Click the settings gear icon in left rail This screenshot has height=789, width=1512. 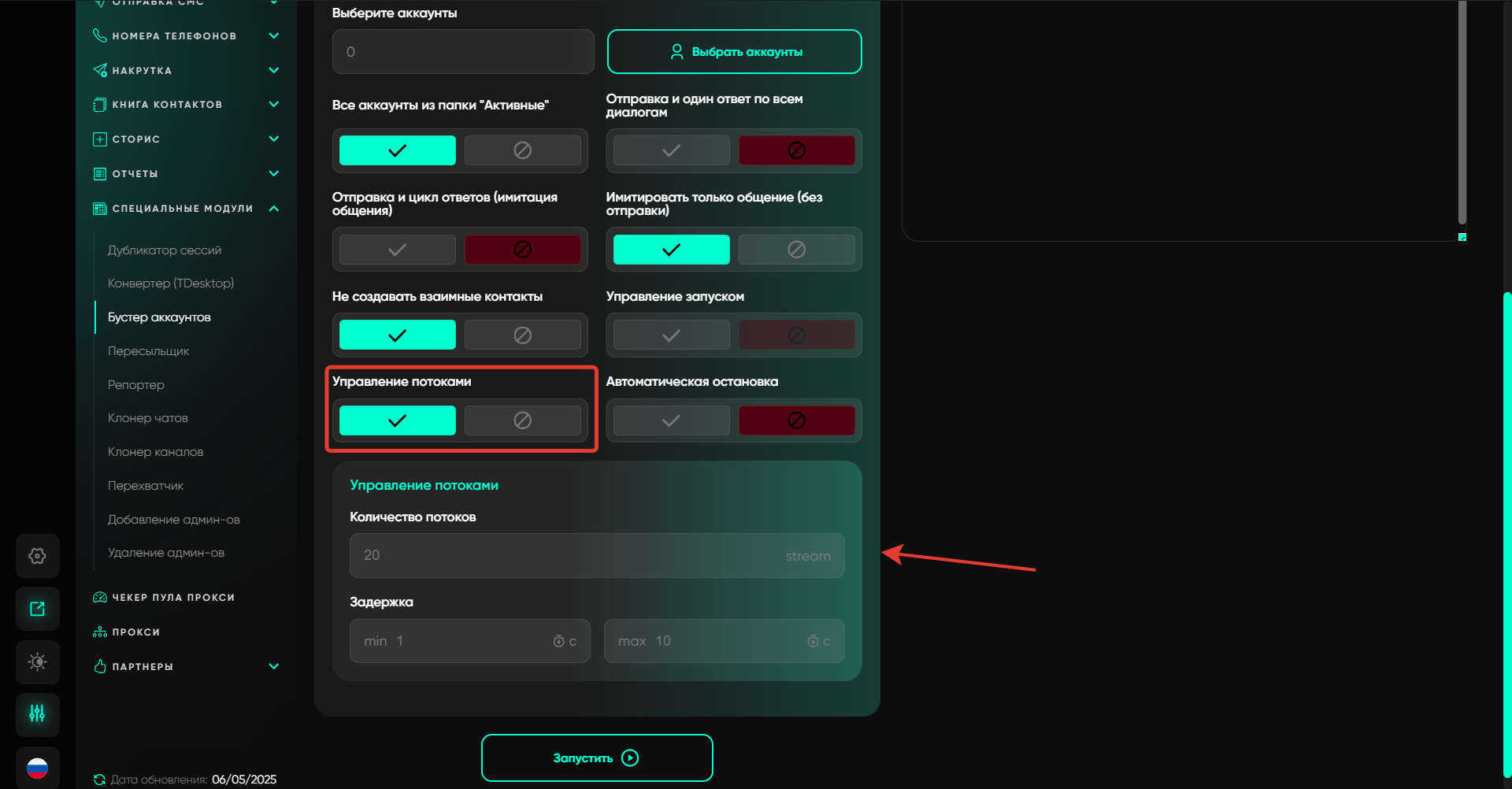pyautogui.click(x=37, y=556)
